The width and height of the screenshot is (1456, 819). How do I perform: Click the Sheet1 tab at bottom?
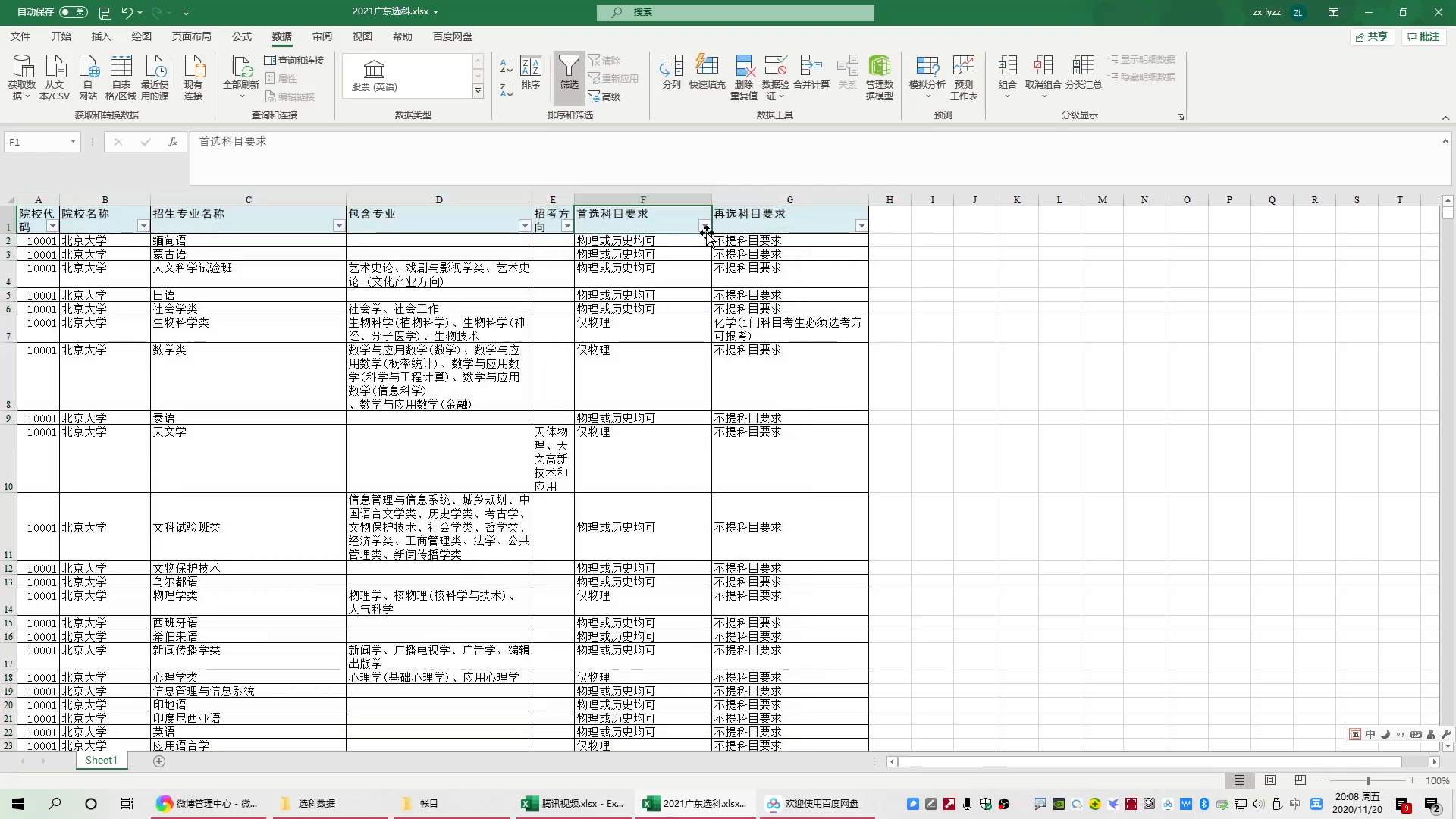click(x=101, y=761)
